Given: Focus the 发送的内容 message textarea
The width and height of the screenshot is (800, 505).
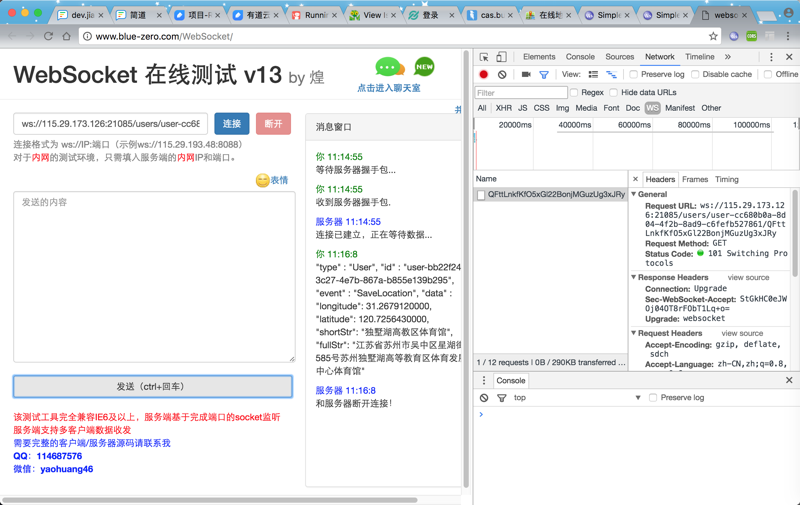Looking at the screenshot, I should coord(154,277).
